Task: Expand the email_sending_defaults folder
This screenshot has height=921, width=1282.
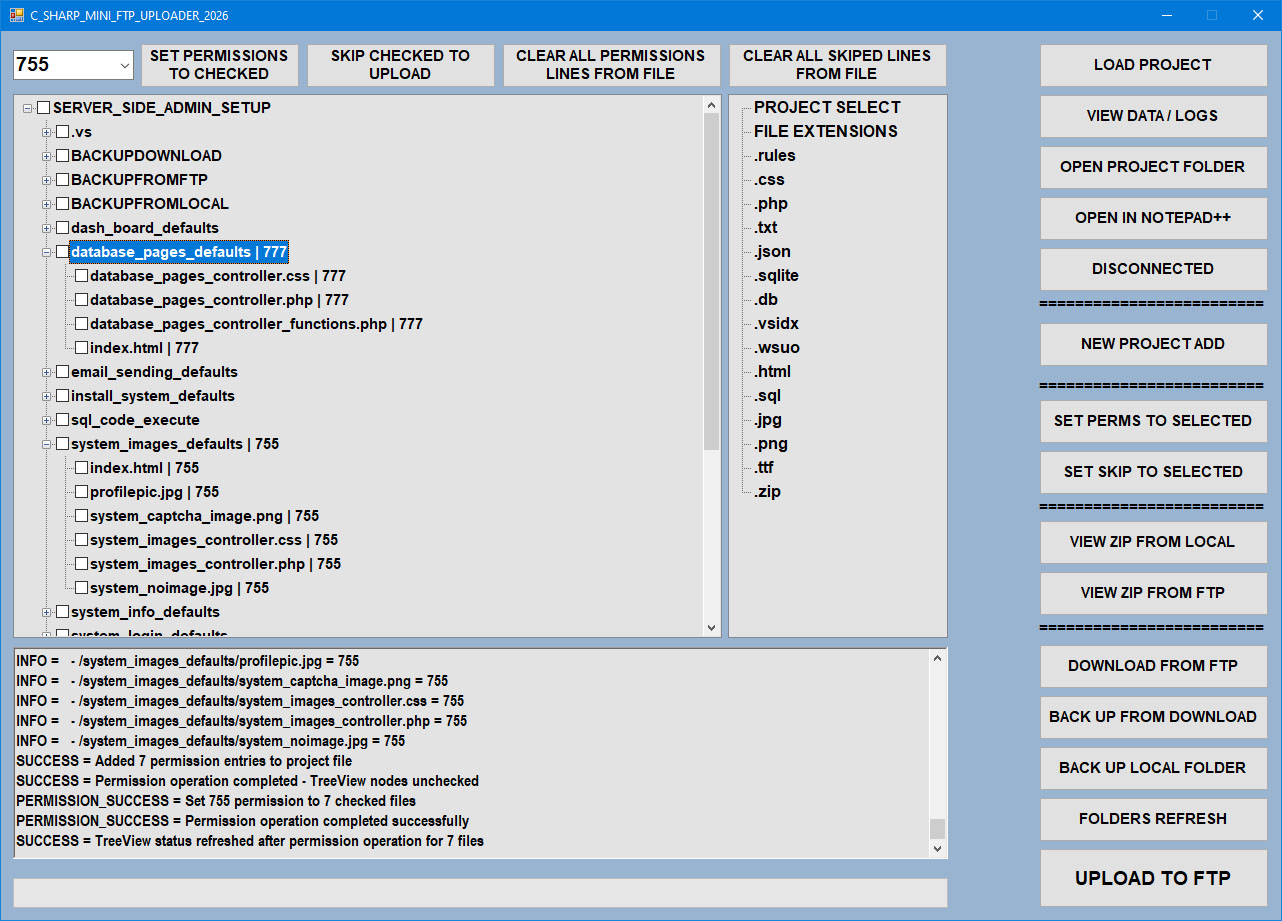Action: pyautogui.click(x=46, y=372)
